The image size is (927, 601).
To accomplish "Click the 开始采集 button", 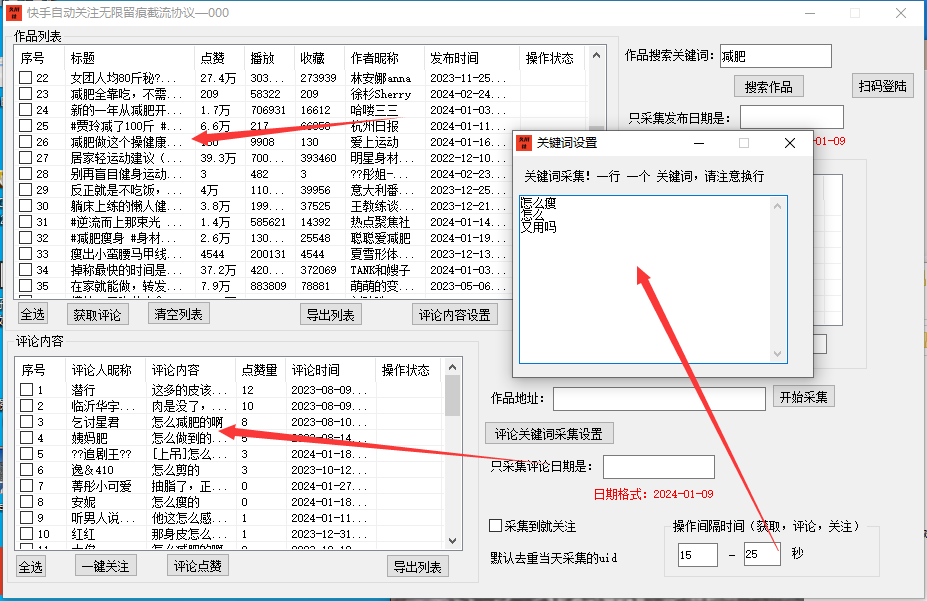I will pos(804,397).
